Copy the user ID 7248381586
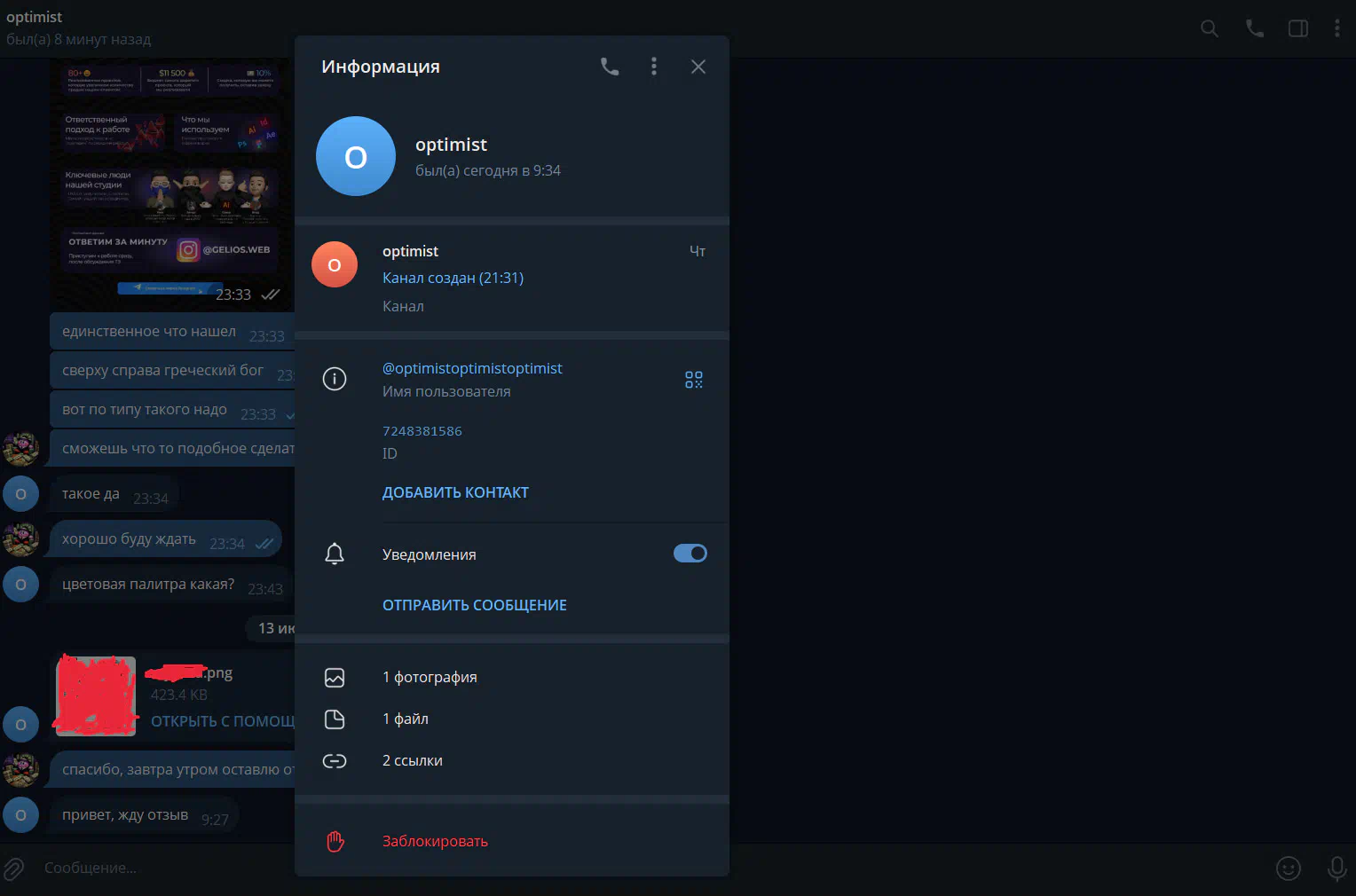Image resolution: width=1356 pixels, height=896 pixels. [422, 431]
